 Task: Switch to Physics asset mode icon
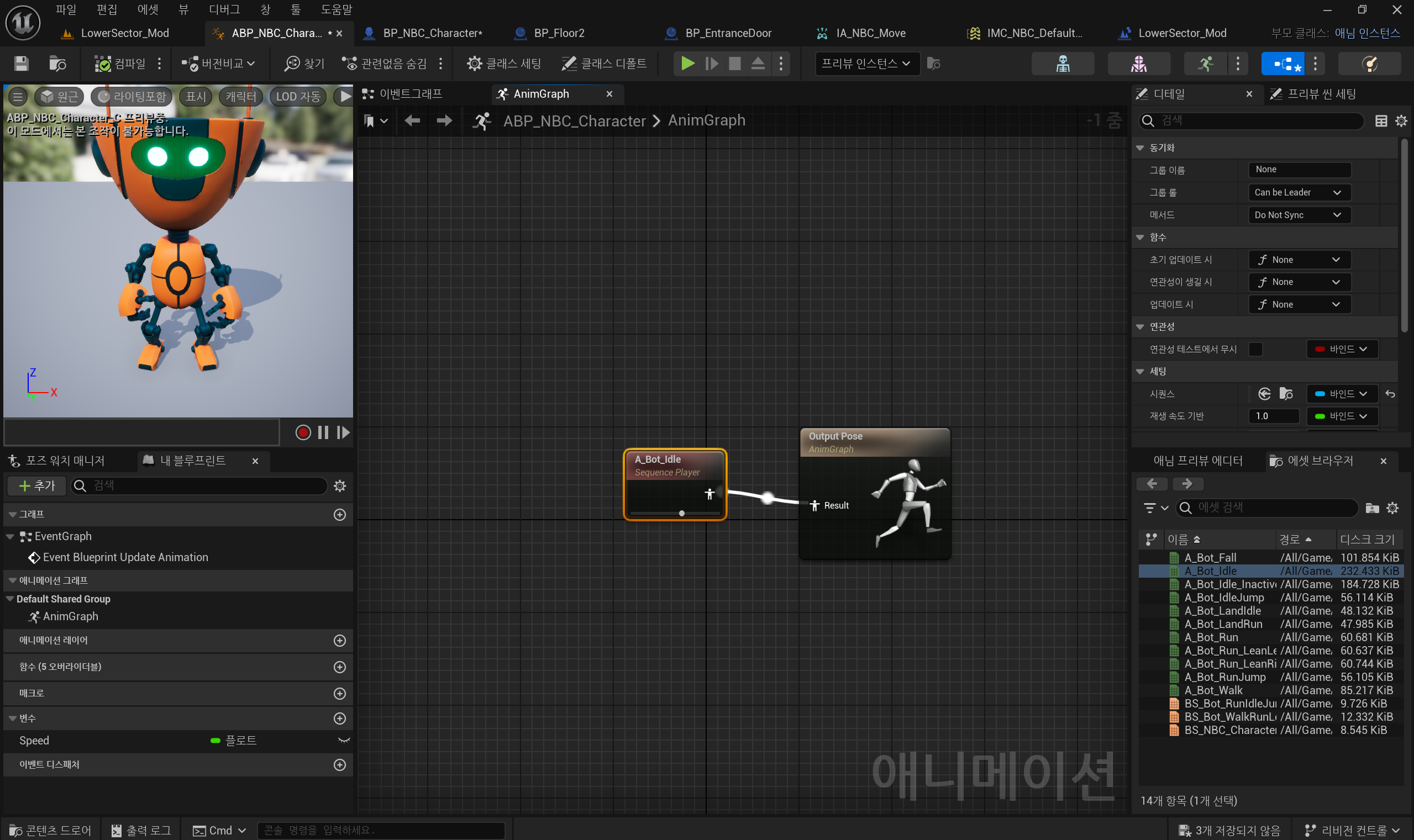pyautogui.click(x=1369, y=64)
